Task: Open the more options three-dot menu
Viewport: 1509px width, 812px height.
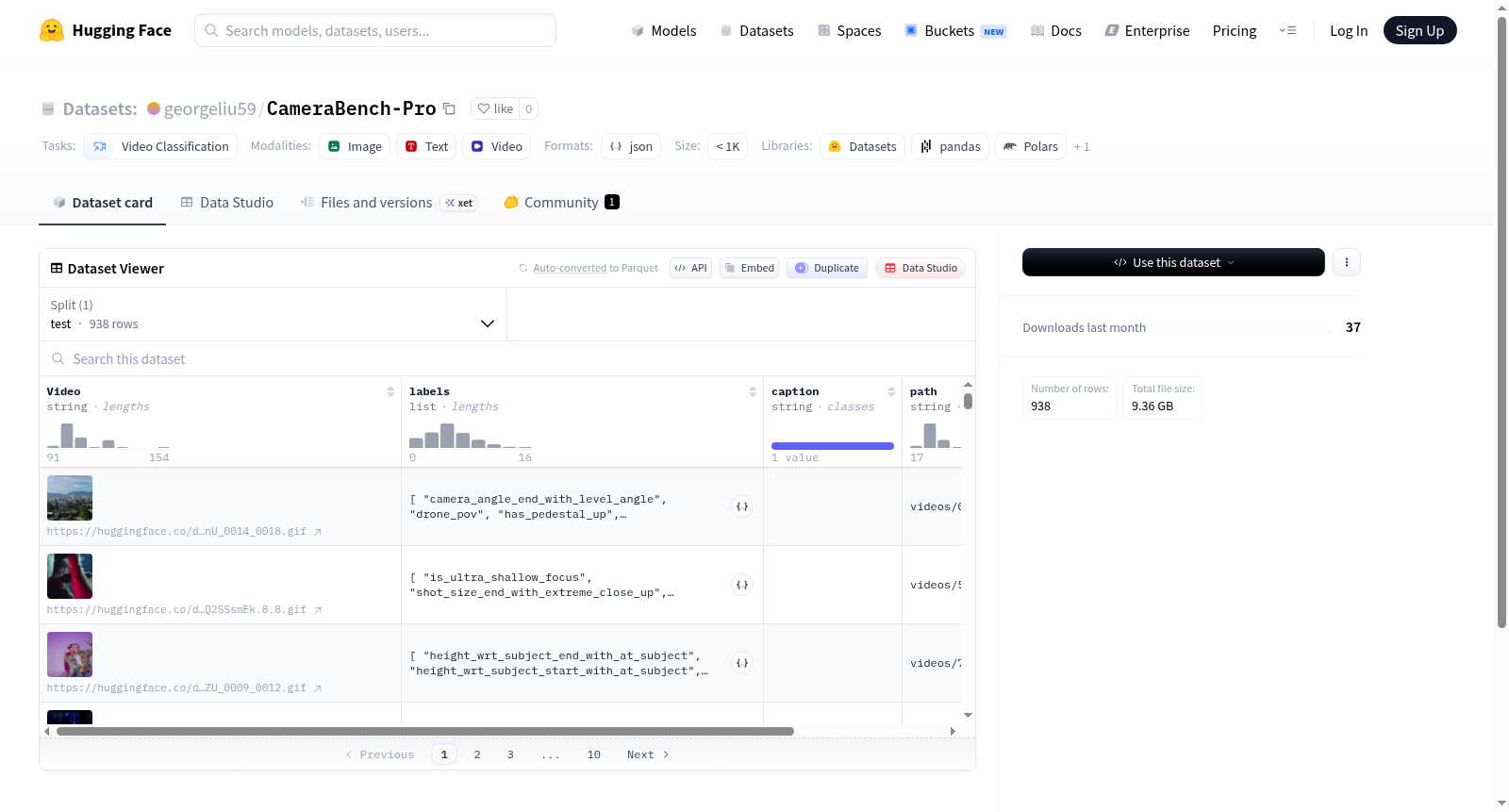Action: click(1347, 262)
